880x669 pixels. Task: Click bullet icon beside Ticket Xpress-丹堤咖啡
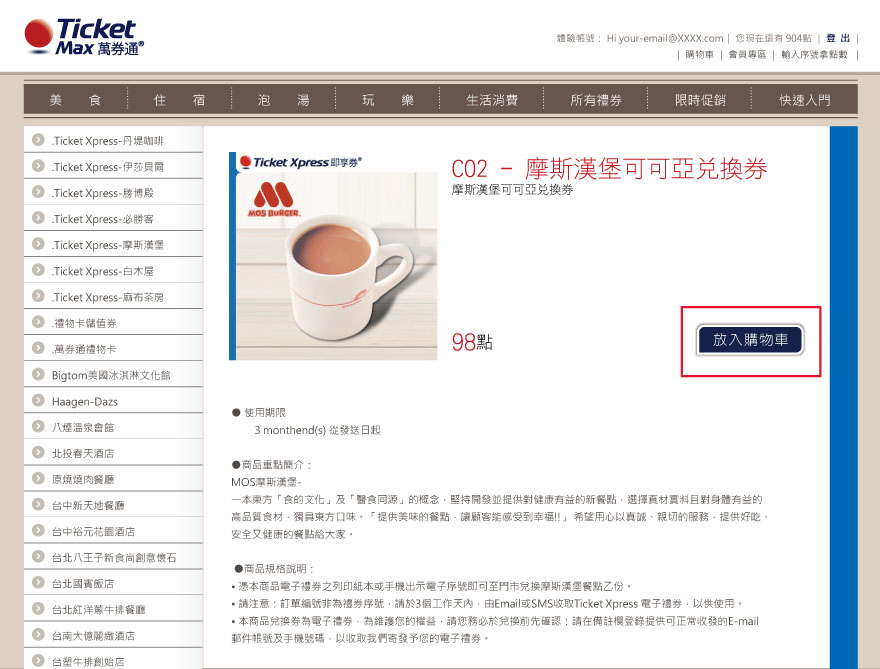coord(38,140)
